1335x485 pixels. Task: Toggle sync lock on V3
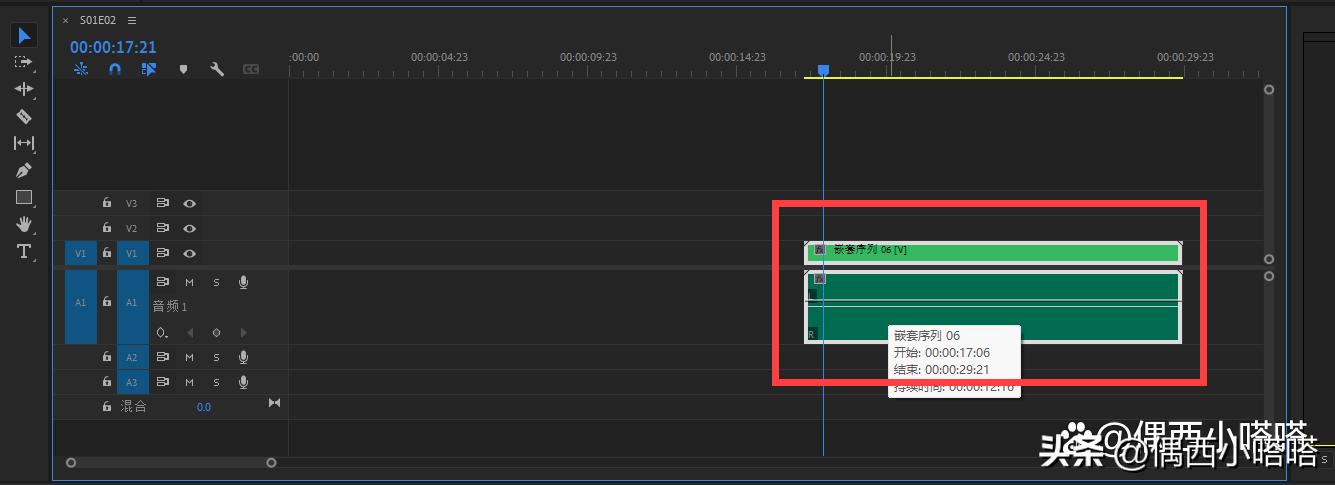(x=163, y=203)
